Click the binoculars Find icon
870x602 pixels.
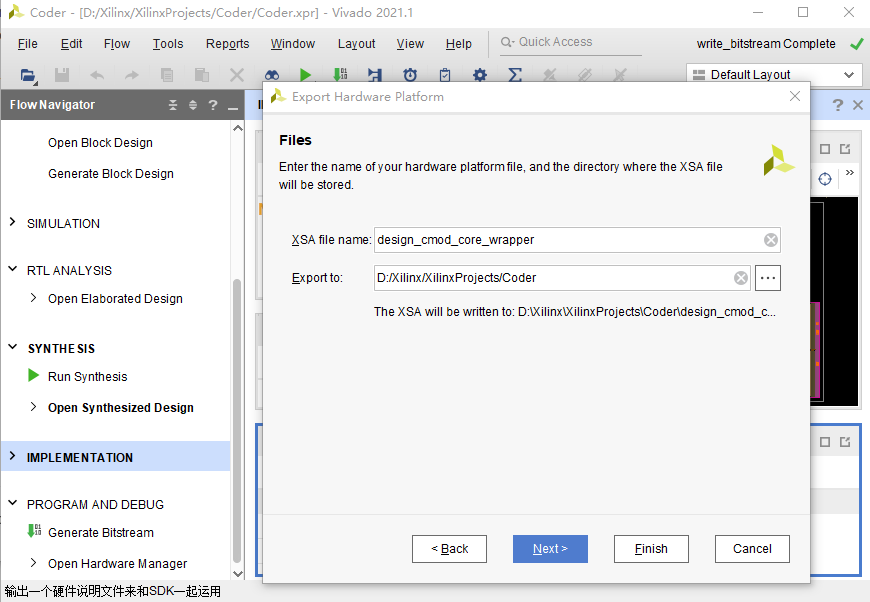click(272, 75)
